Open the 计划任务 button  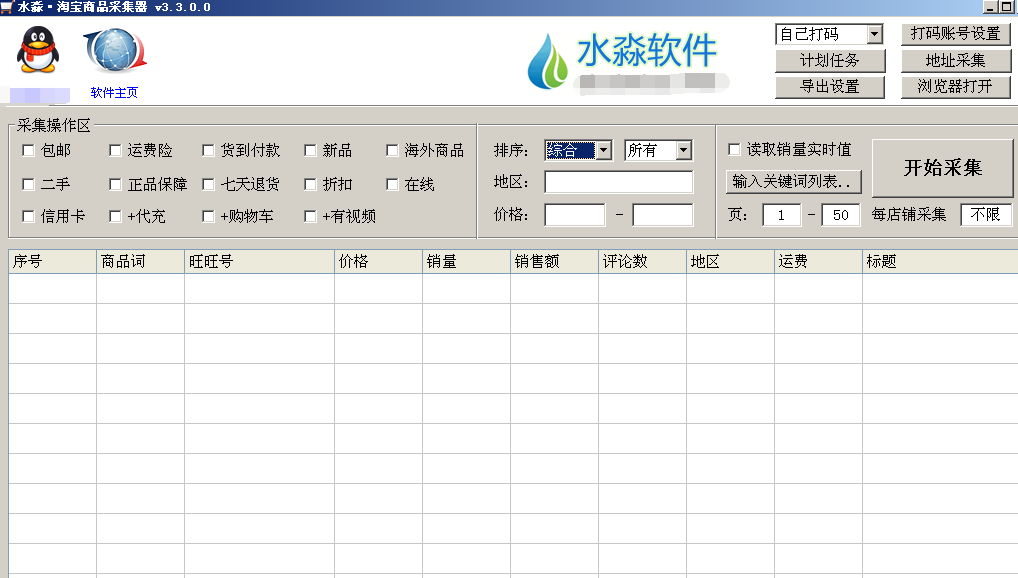pos(830,60)
